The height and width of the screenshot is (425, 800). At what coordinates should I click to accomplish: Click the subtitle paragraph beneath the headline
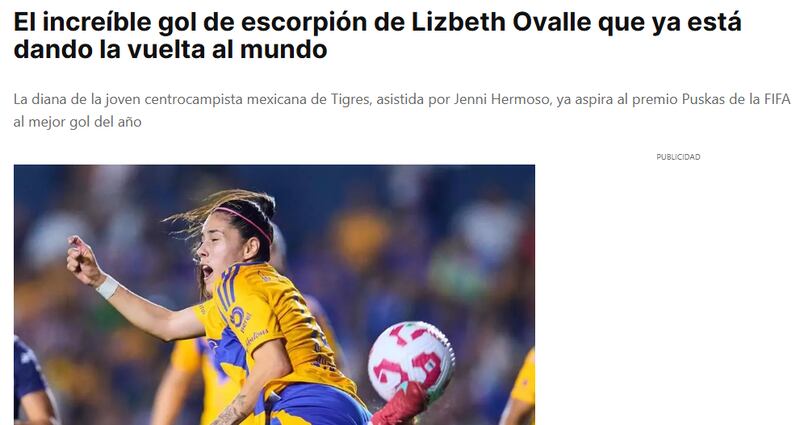(x=402, y=110)
